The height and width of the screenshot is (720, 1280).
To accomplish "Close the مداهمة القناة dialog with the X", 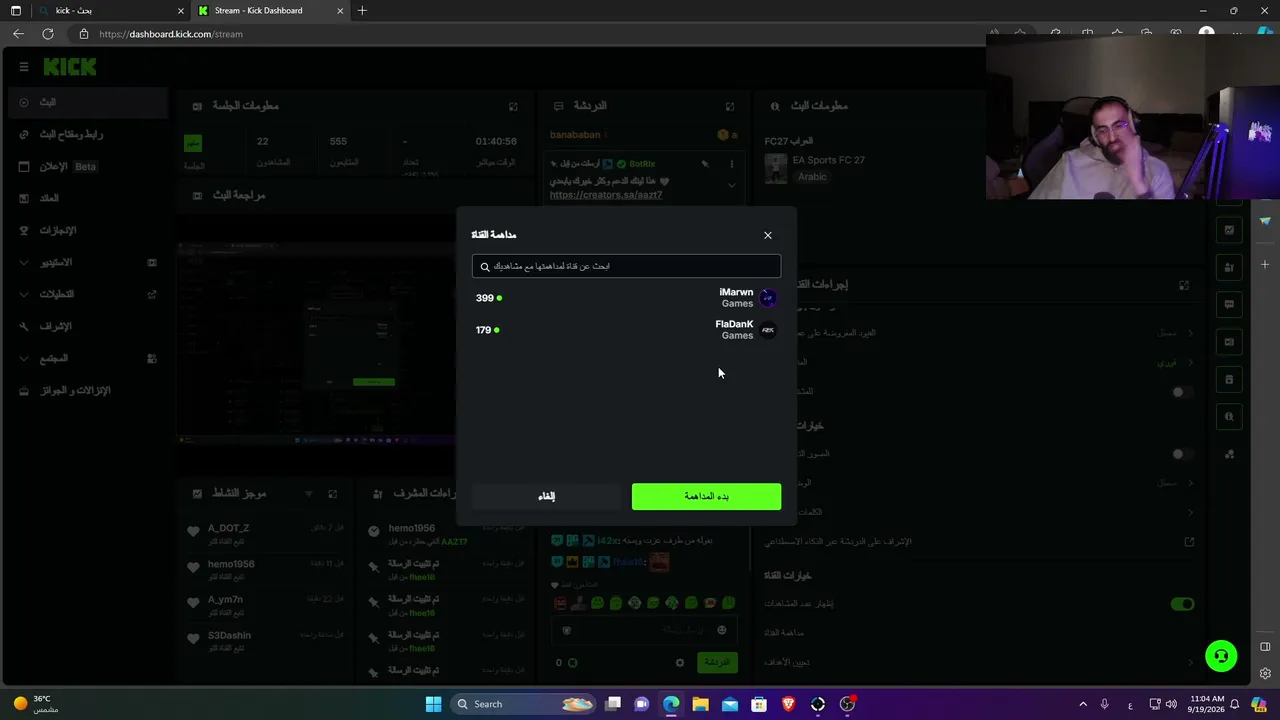I will pos(768,235).
